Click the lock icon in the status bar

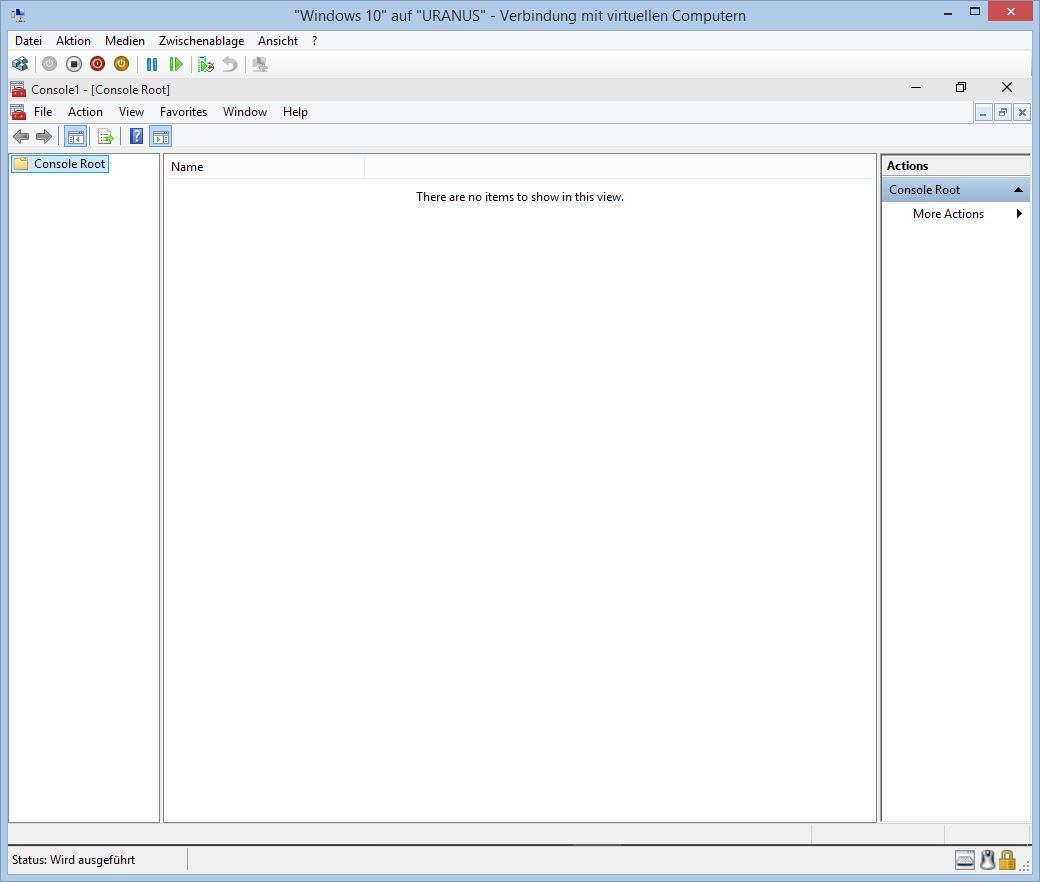(x=1007, y=860)
